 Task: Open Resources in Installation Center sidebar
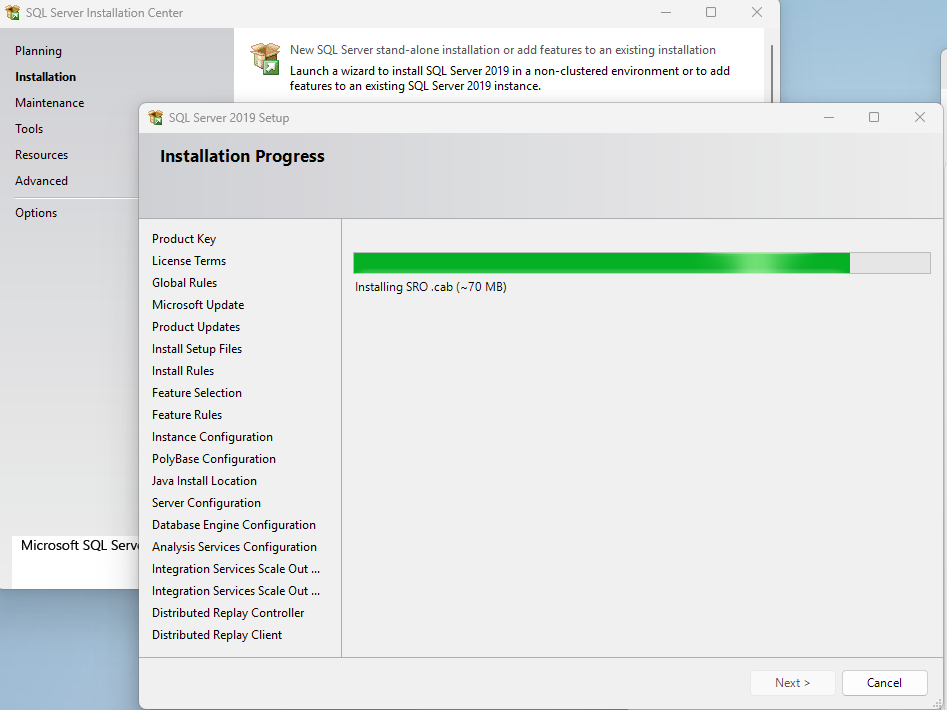(42, 155)
